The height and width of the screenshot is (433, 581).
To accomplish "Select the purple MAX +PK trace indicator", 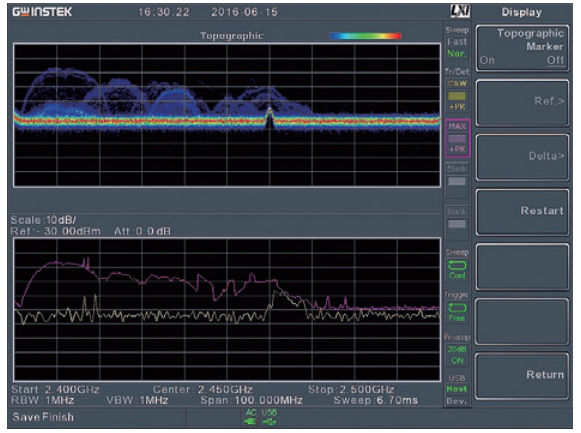I will (x=457, y=138).
